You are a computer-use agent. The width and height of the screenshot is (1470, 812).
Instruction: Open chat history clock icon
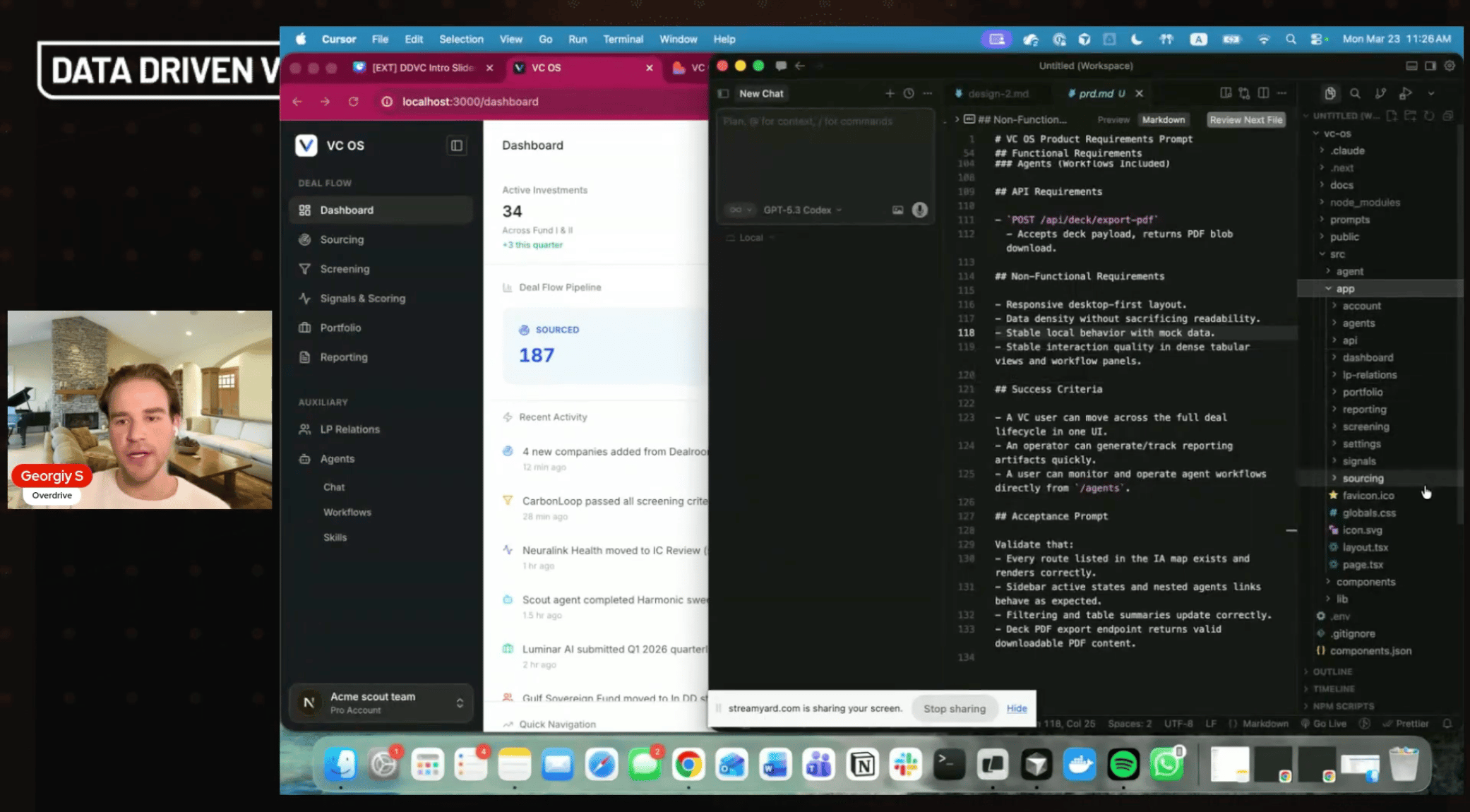point(909,93)
